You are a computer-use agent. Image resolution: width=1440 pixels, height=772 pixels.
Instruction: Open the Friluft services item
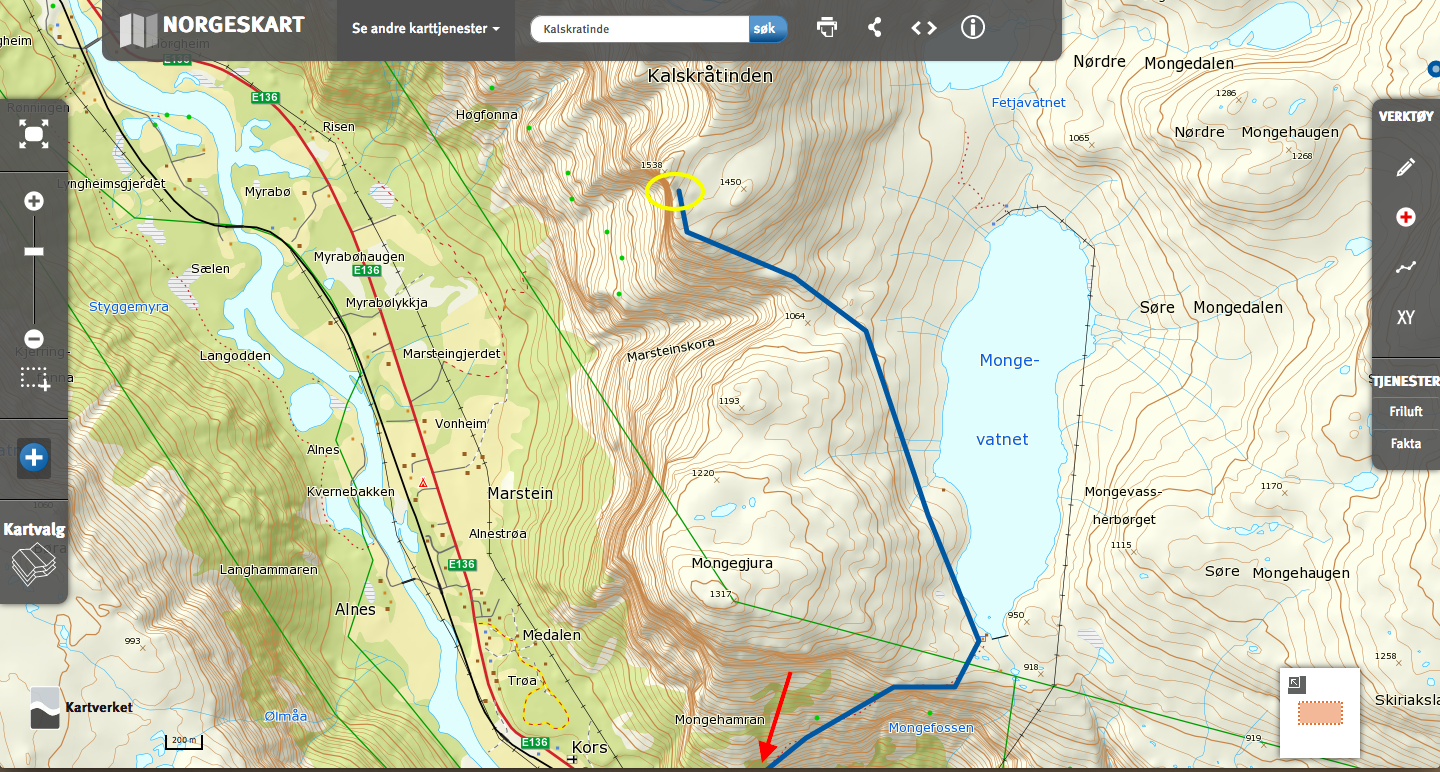(1406, 411)
